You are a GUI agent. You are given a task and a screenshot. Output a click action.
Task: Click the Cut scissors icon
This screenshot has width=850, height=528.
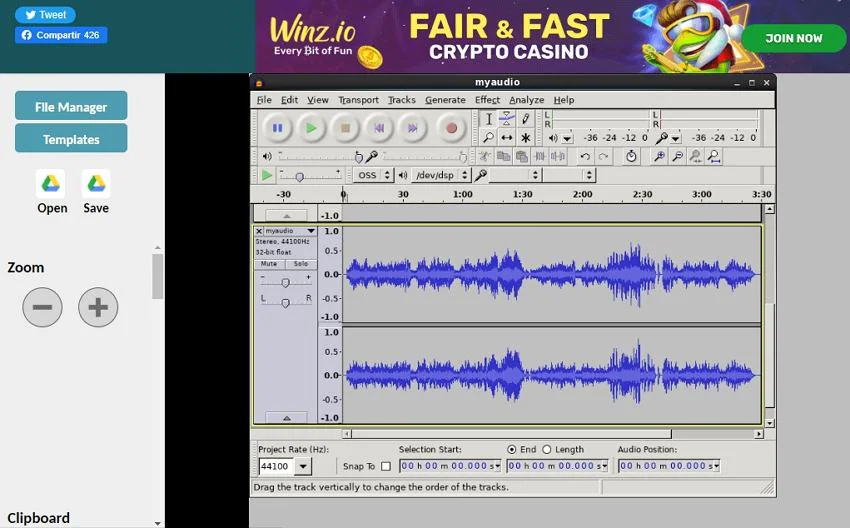[485, 157]
